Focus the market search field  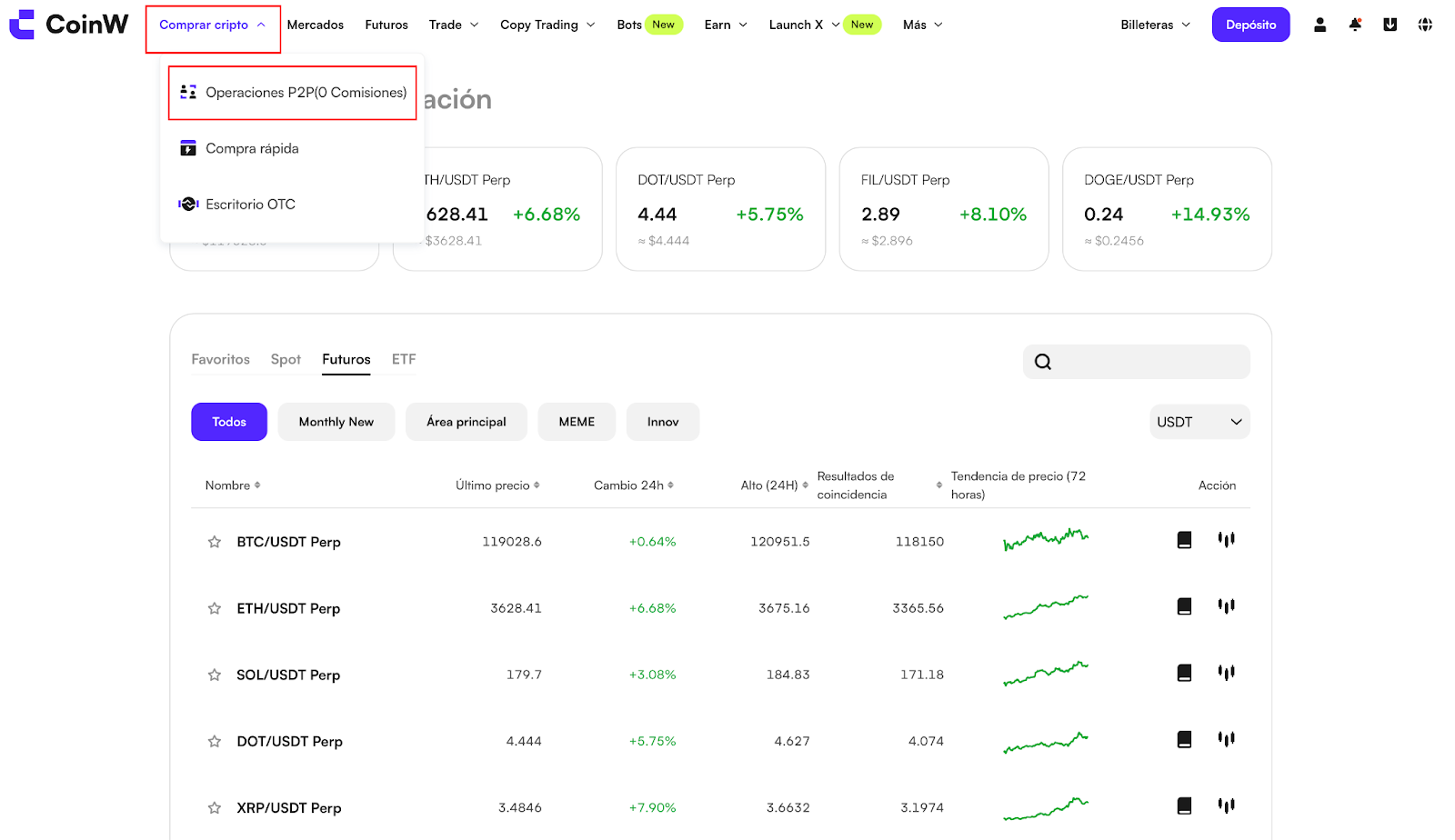pyautogui.click(x=1137, y=362)
